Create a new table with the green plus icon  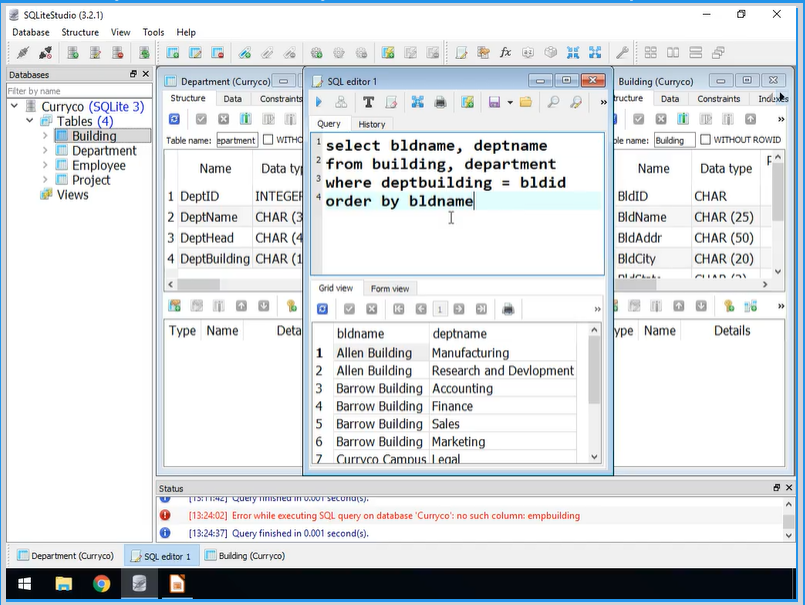[x=175, y=51]
